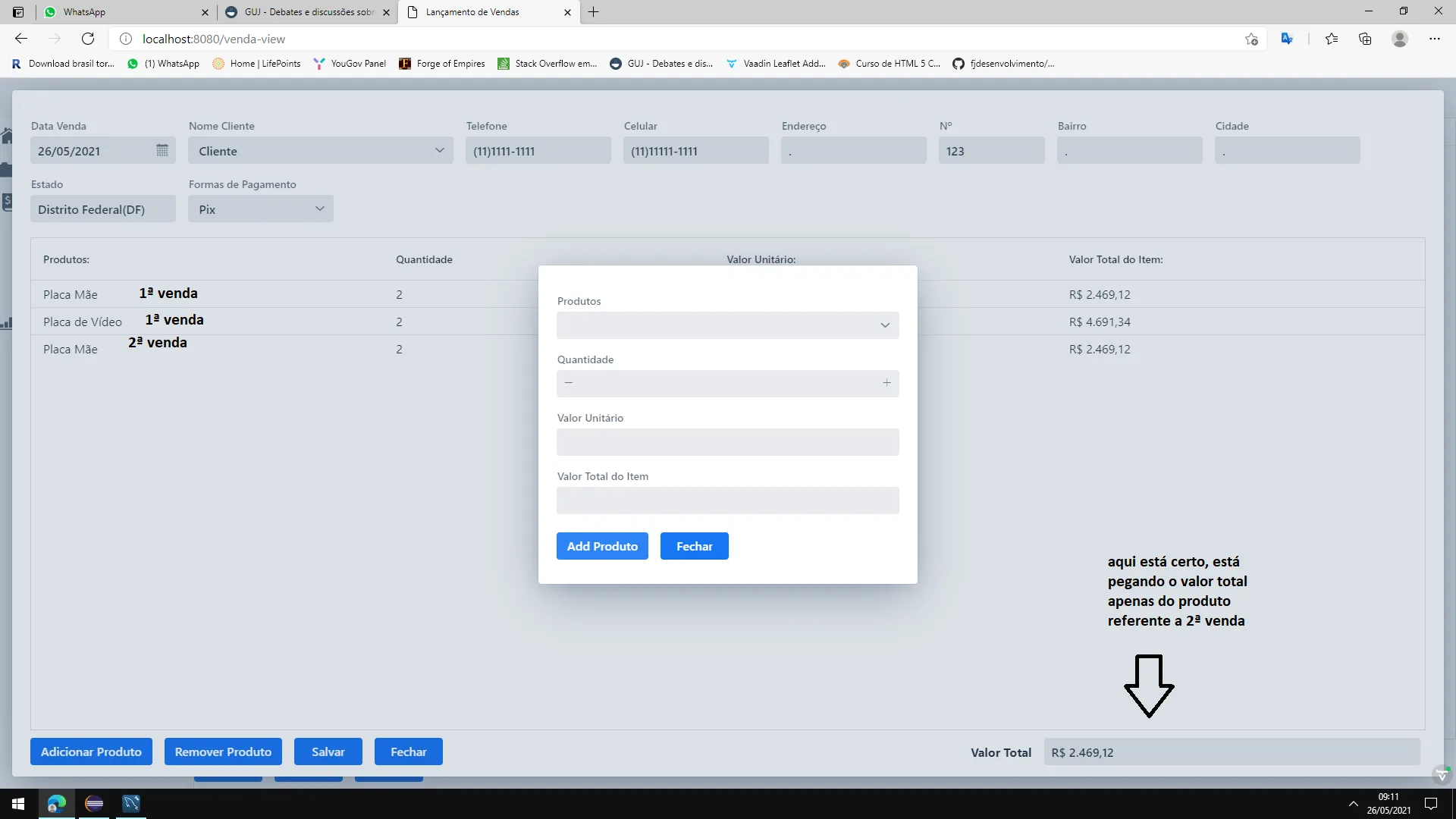This screenshot has height=819, width=1456.
Task: Click the quantity plus stepper button
Action: coord(886,383)
